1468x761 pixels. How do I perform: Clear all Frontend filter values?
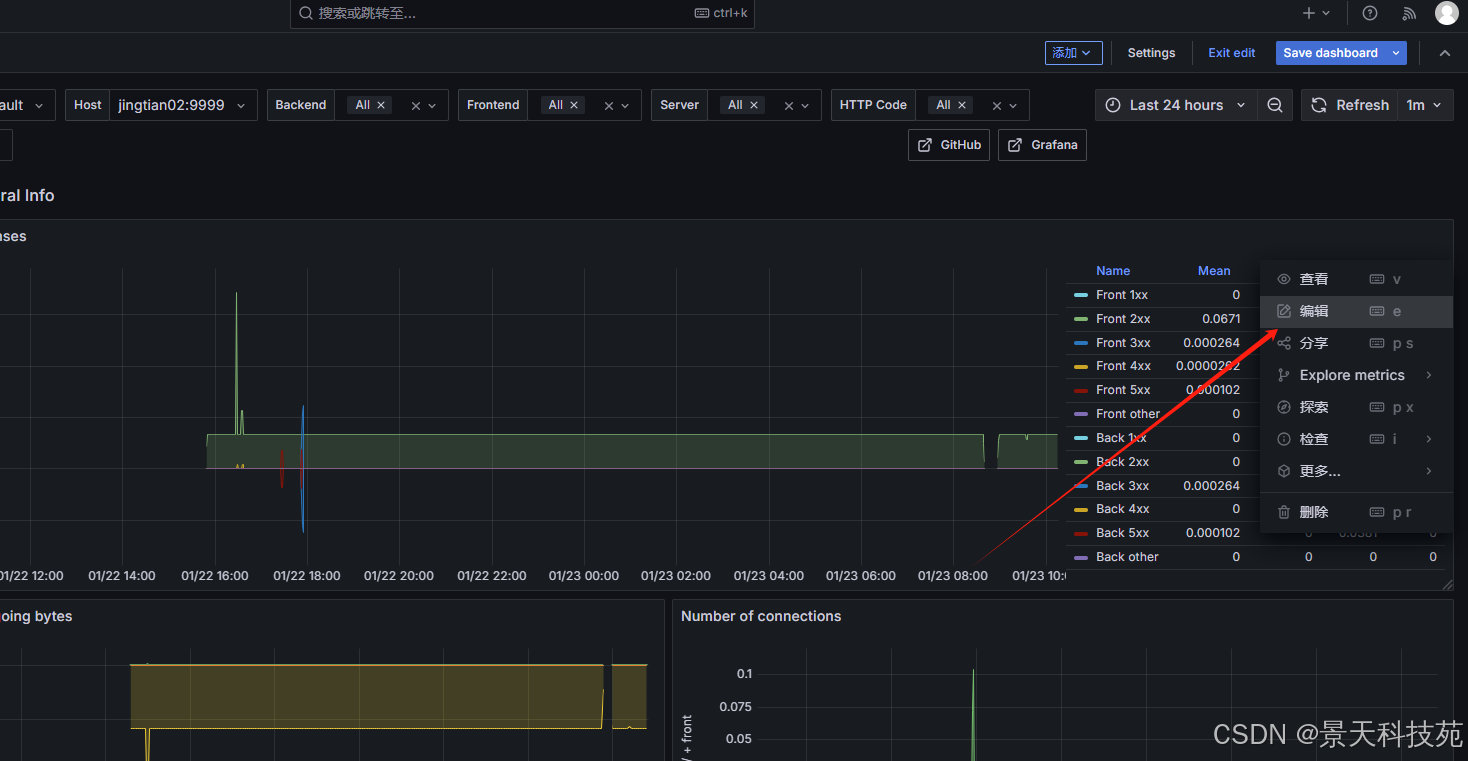(x=609, y=105)
